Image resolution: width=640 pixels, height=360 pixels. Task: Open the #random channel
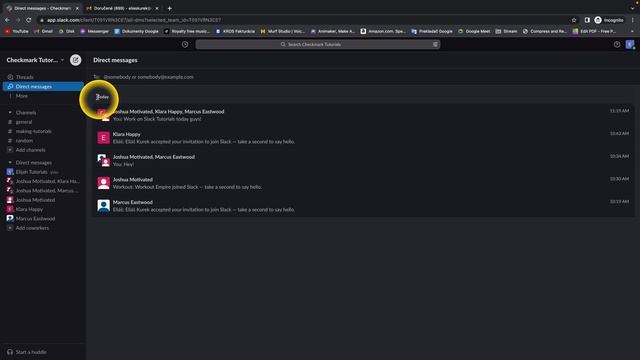pyautogui.click(x=43, y=141)
